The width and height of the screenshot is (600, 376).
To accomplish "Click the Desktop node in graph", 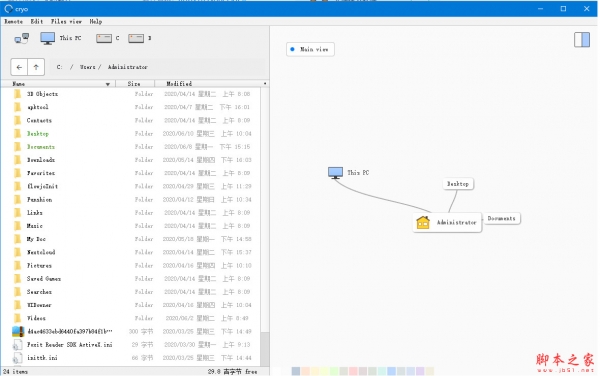I will [458, 184].
